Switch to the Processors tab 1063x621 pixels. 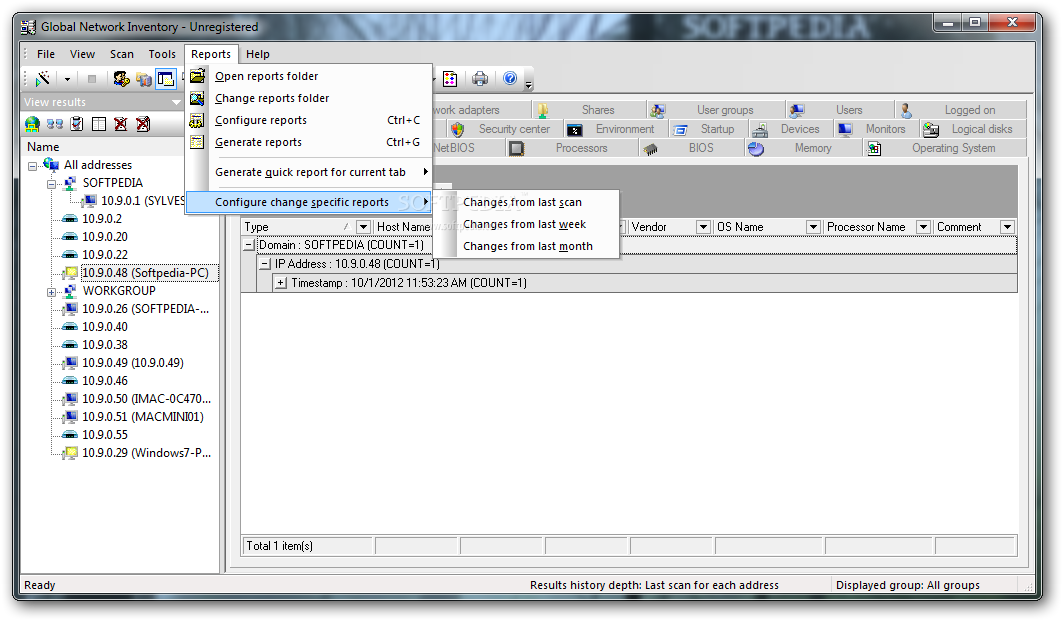pos(572,148)
